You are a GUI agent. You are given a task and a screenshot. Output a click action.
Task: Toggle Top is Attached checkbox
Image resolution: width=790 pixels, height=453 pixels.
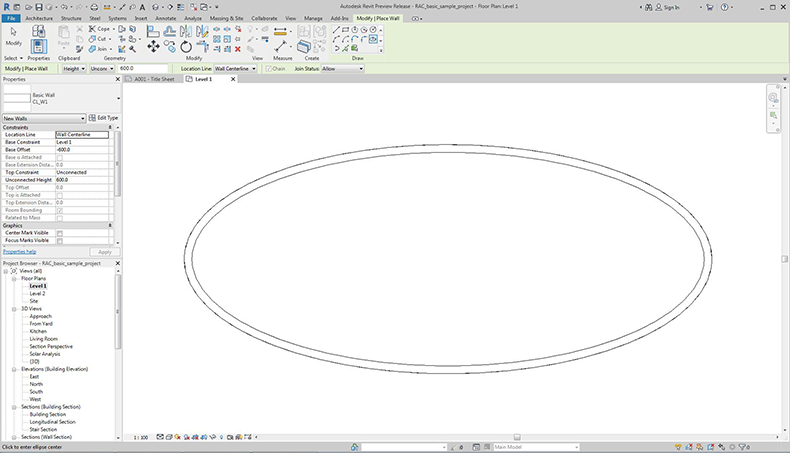tap(60, 196)
